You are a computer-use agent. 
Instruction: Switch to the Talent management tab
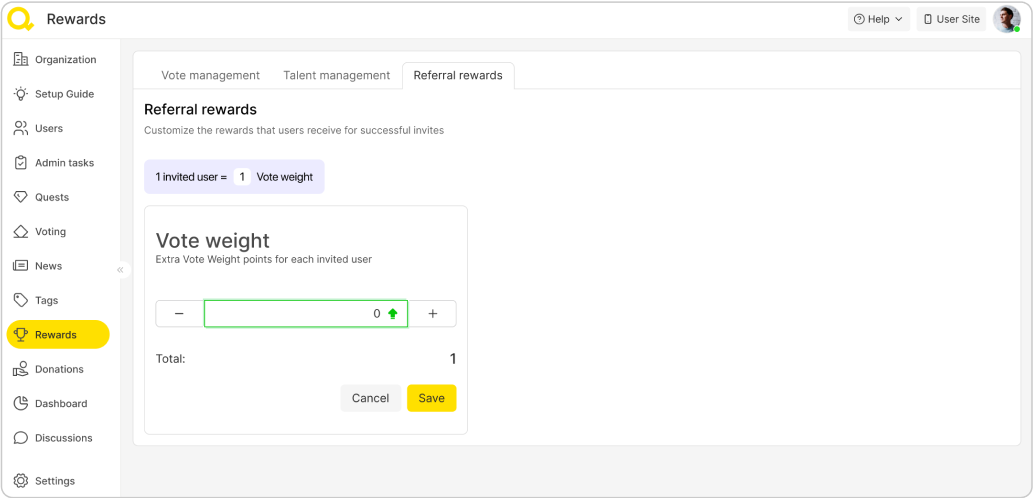(x=336, y=75)
